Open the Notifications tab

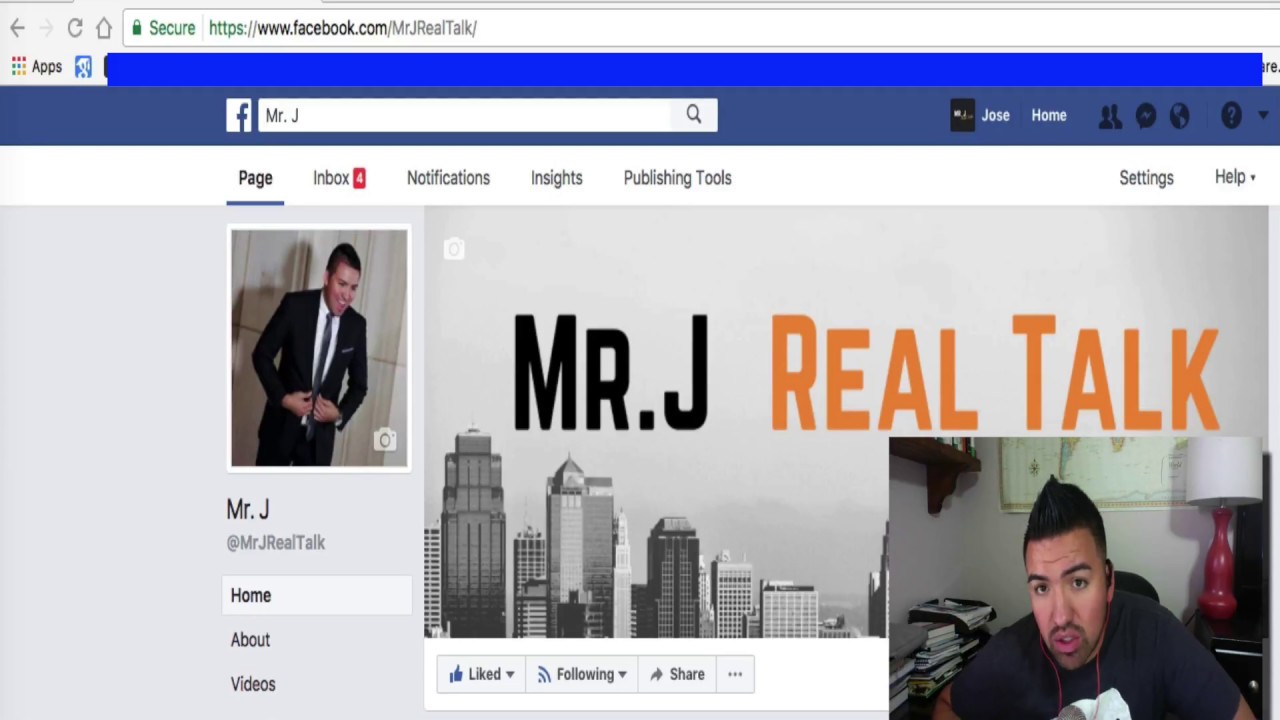(448, 178)
